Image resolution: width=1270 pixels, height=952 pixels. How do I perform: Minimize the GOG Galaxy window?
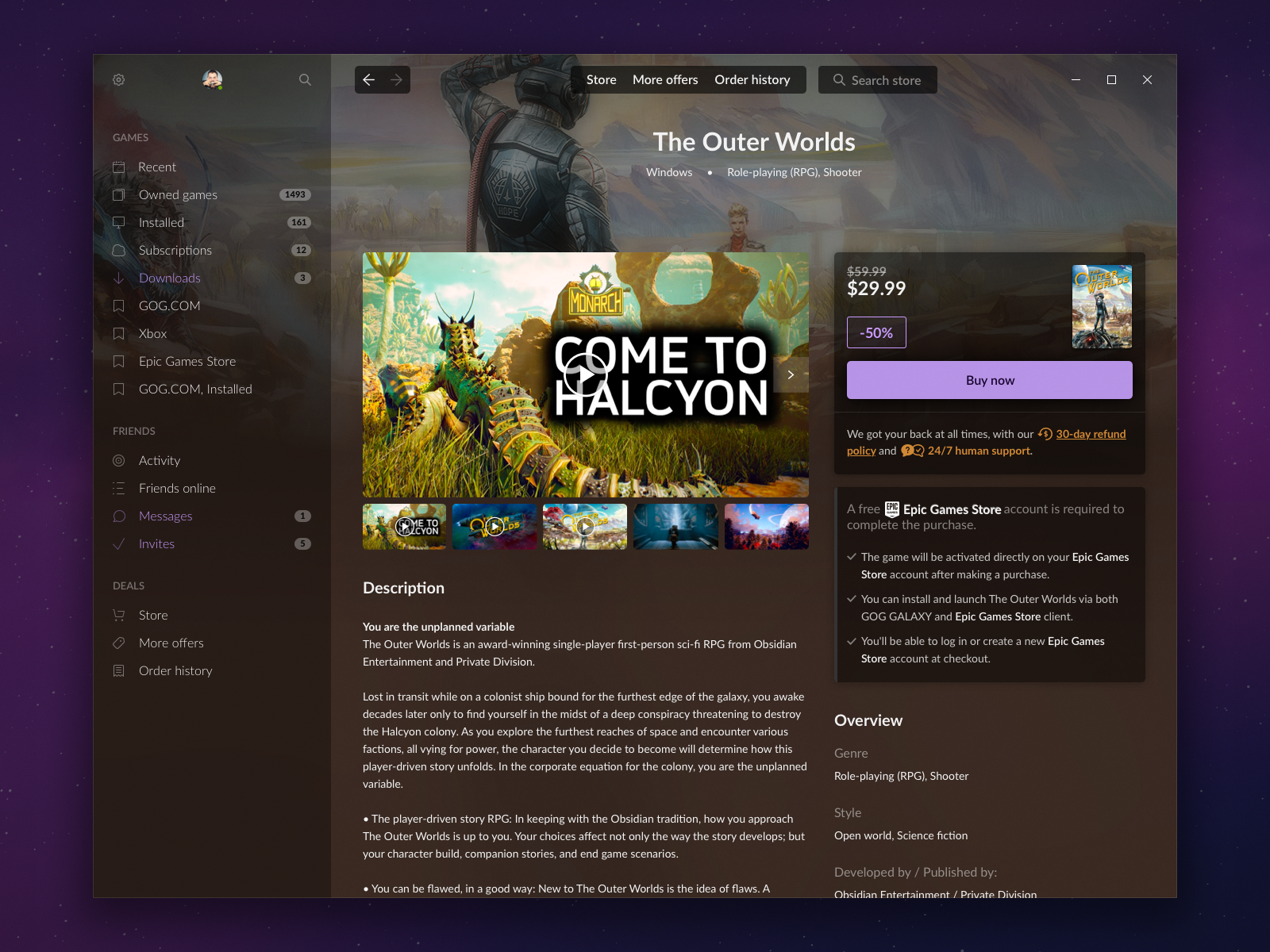[x=1076, y=79]
